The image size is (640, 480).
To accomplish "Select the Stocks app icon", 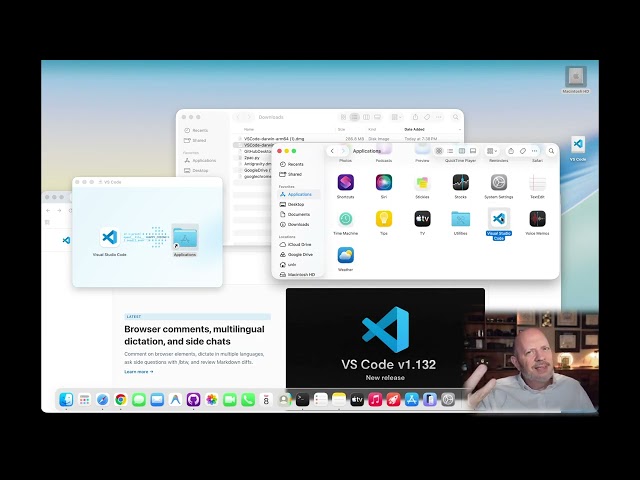I will click(460, 182).
